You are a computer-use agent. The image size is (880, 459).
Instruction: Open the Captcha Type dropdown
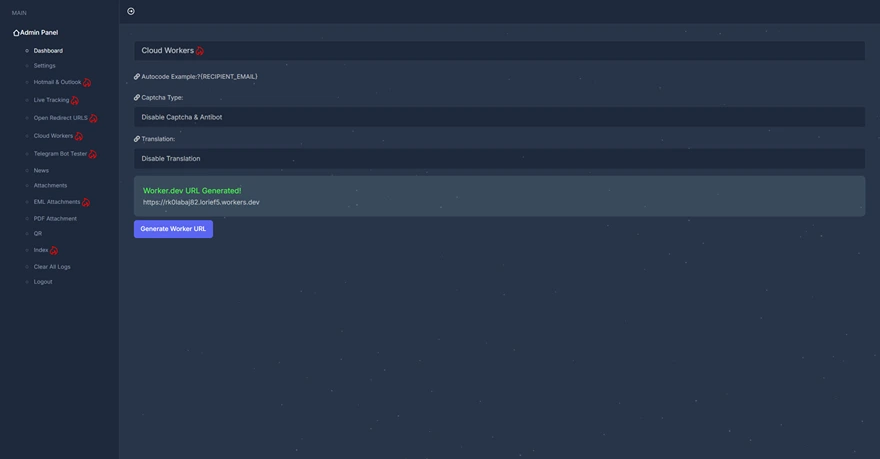(x=499, y=117)
